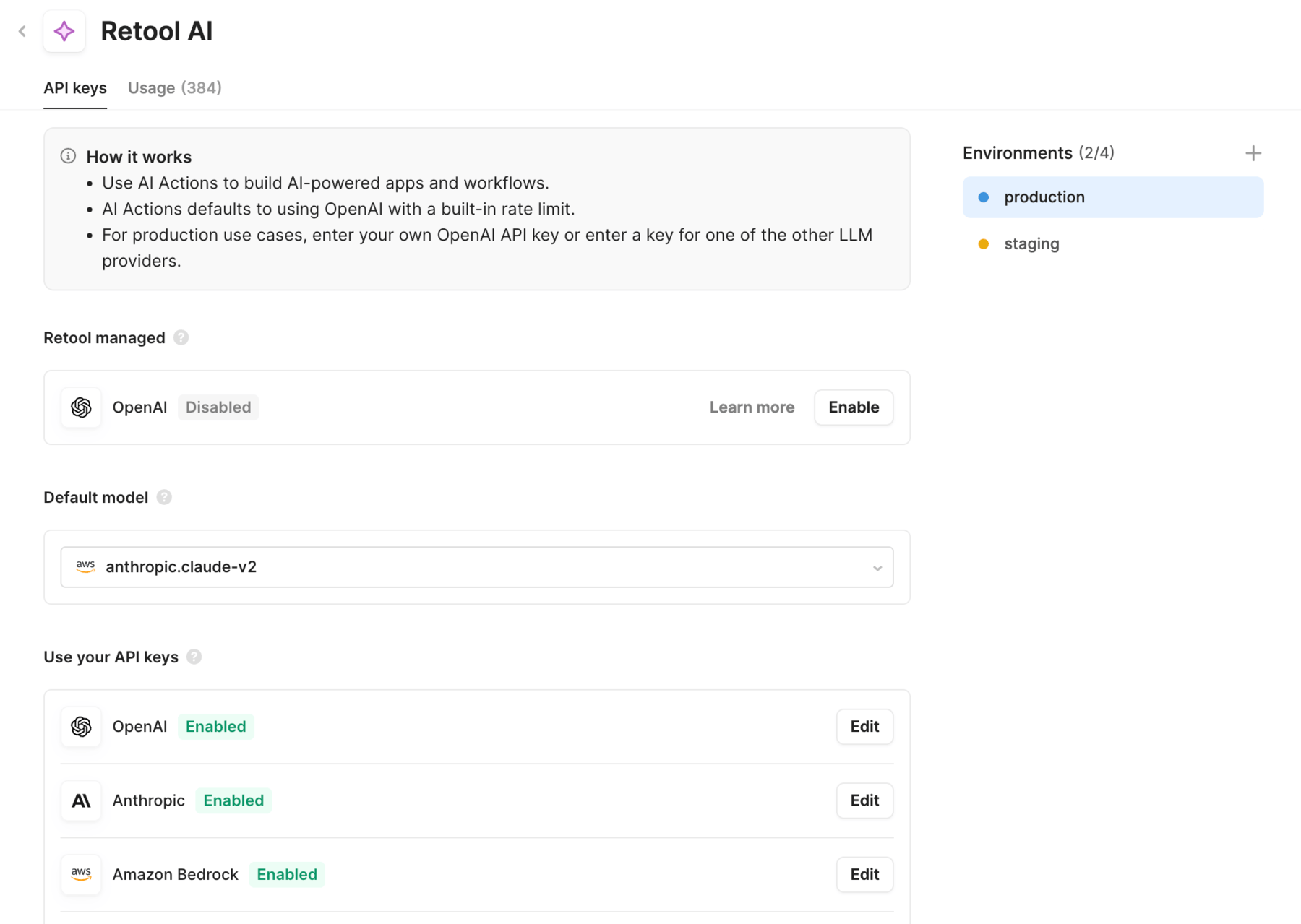Switch to the API keys tab
Screen dimensions: 1301x924
tap(75, 88)
